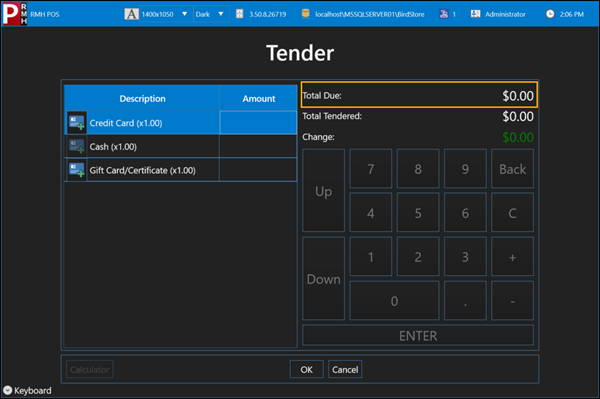Click the Cash tender add icon
The width and height of the screenshot is (600, 399).
click(x=77, y=147)
